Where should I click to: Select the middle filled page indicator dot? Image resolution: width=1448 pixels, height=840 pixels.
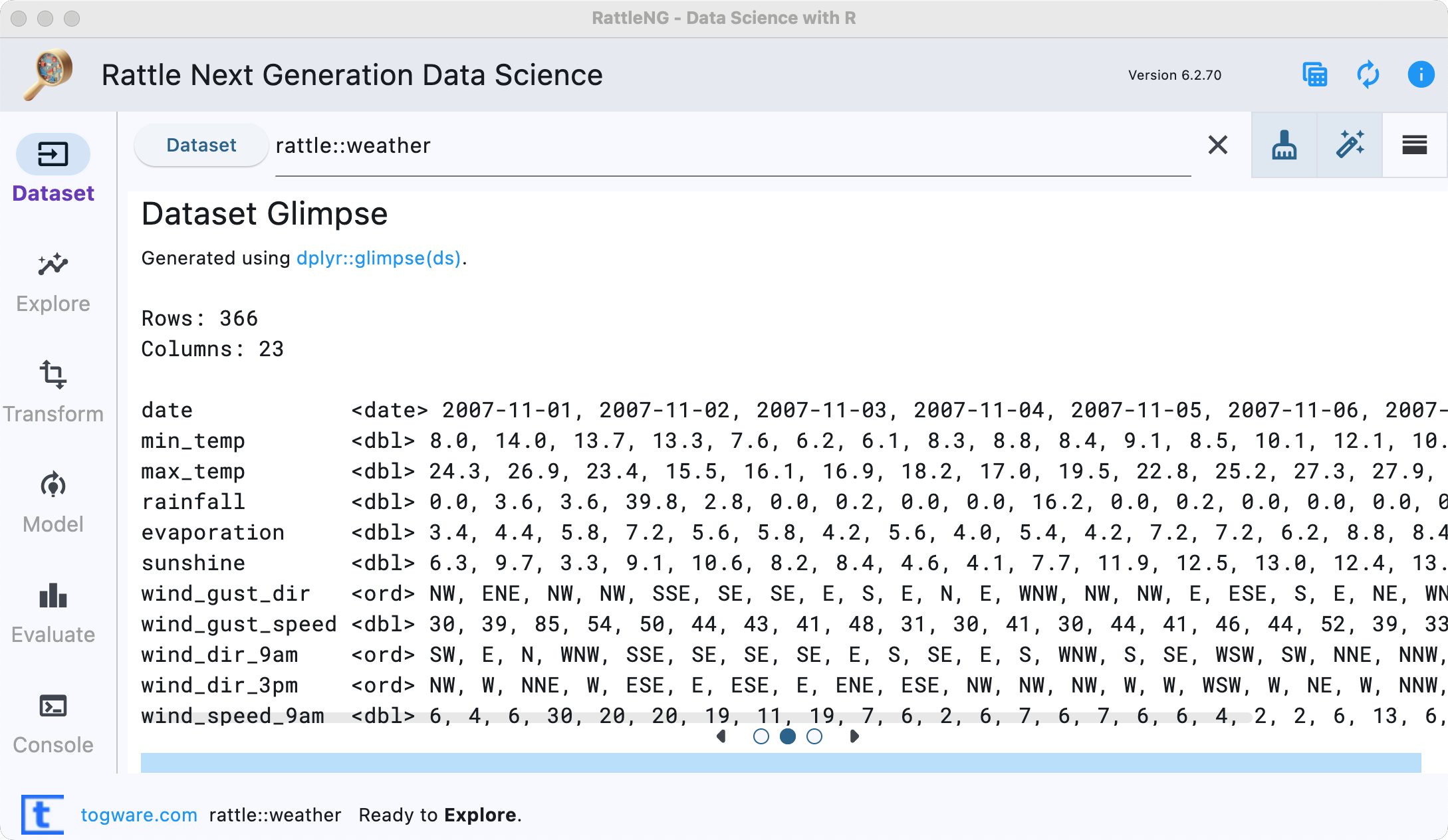pyautogui.click(x=788, y=736)
